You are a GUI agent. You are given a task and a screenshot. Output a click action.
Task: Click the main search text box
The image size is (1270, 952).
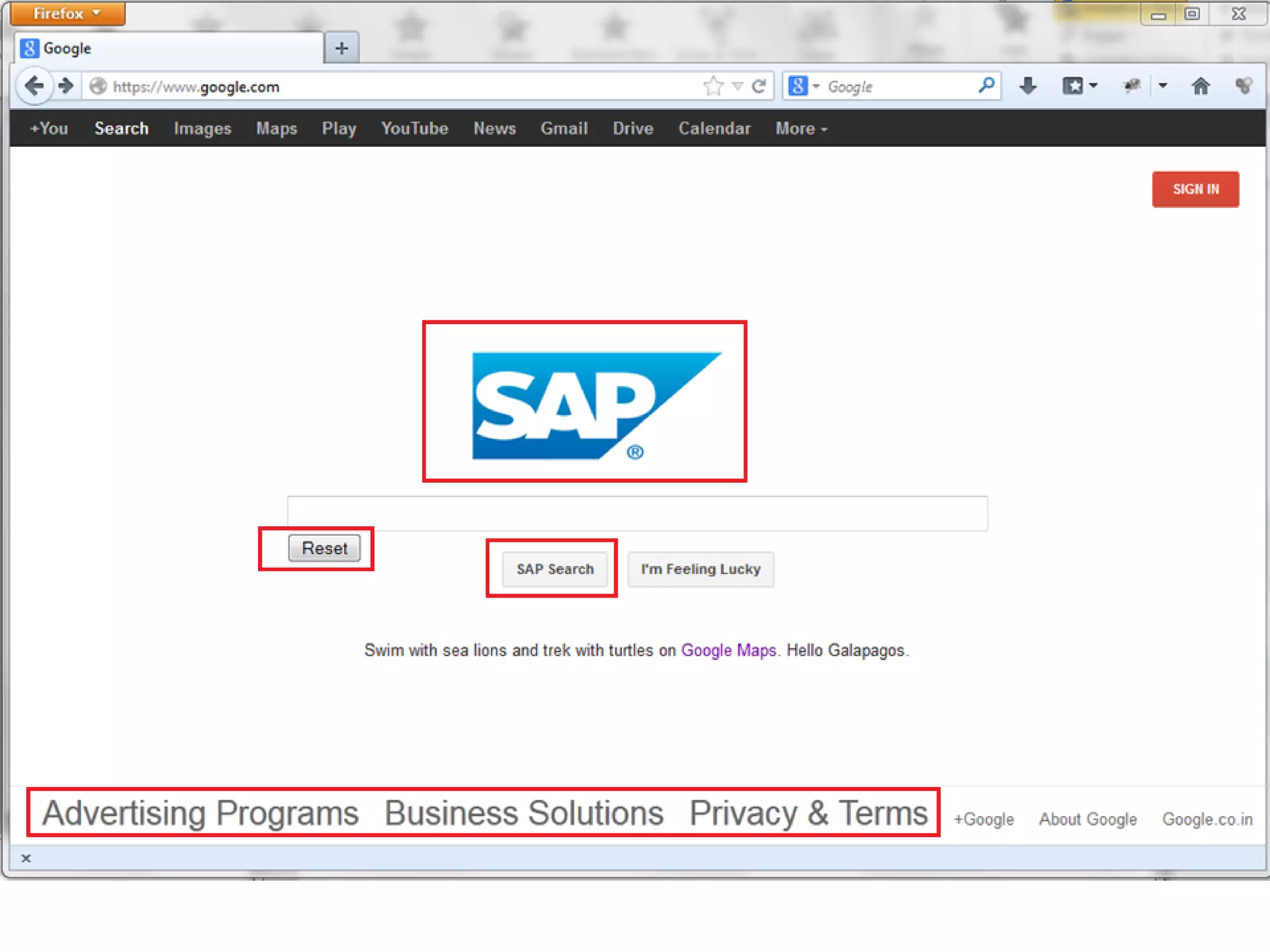[637, 513]
